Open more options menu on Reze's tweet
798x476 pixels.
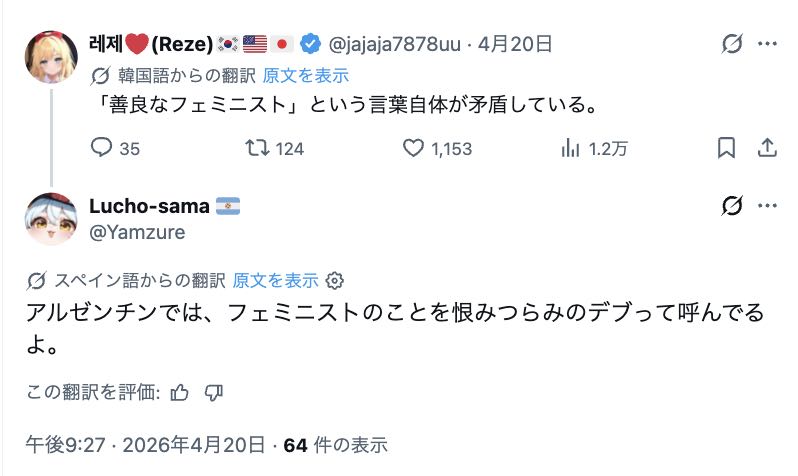(x=767, y=44)
